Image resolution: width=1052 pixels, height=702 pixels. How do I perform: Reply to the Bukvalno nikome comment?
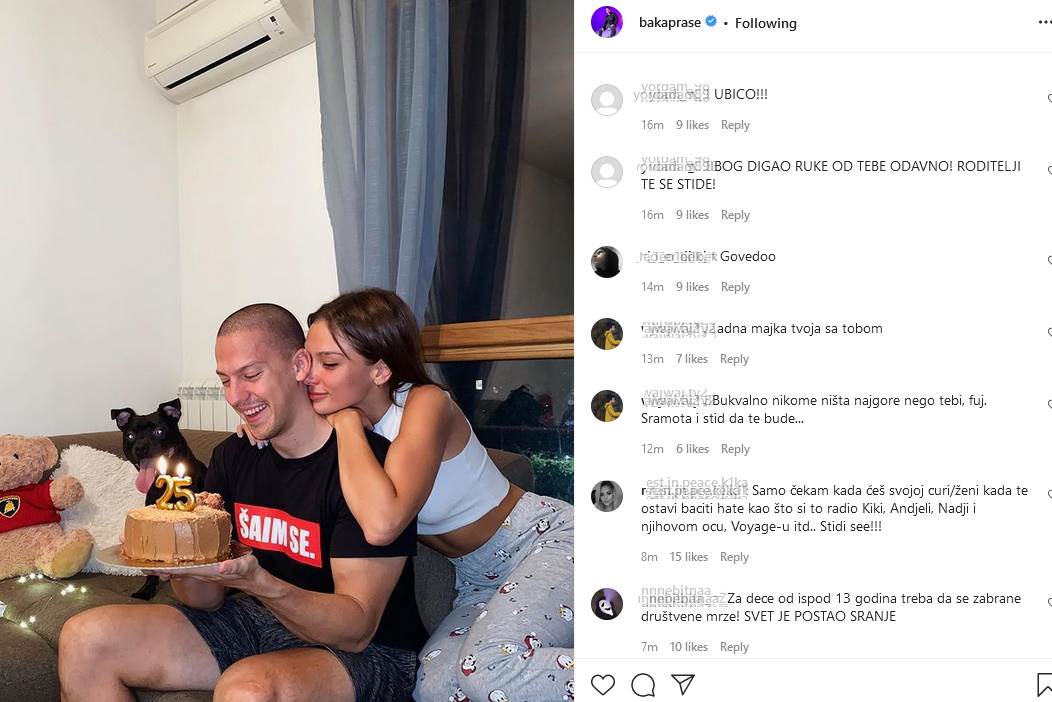(x=735, y=449)
